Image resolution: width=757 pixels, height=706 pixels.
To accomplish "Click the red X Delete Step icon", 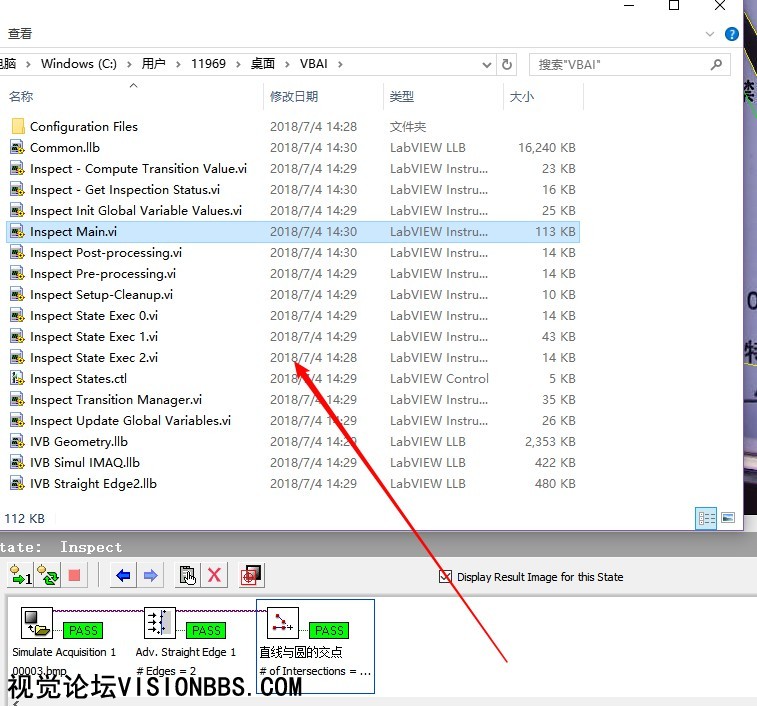I will (214, 575).
